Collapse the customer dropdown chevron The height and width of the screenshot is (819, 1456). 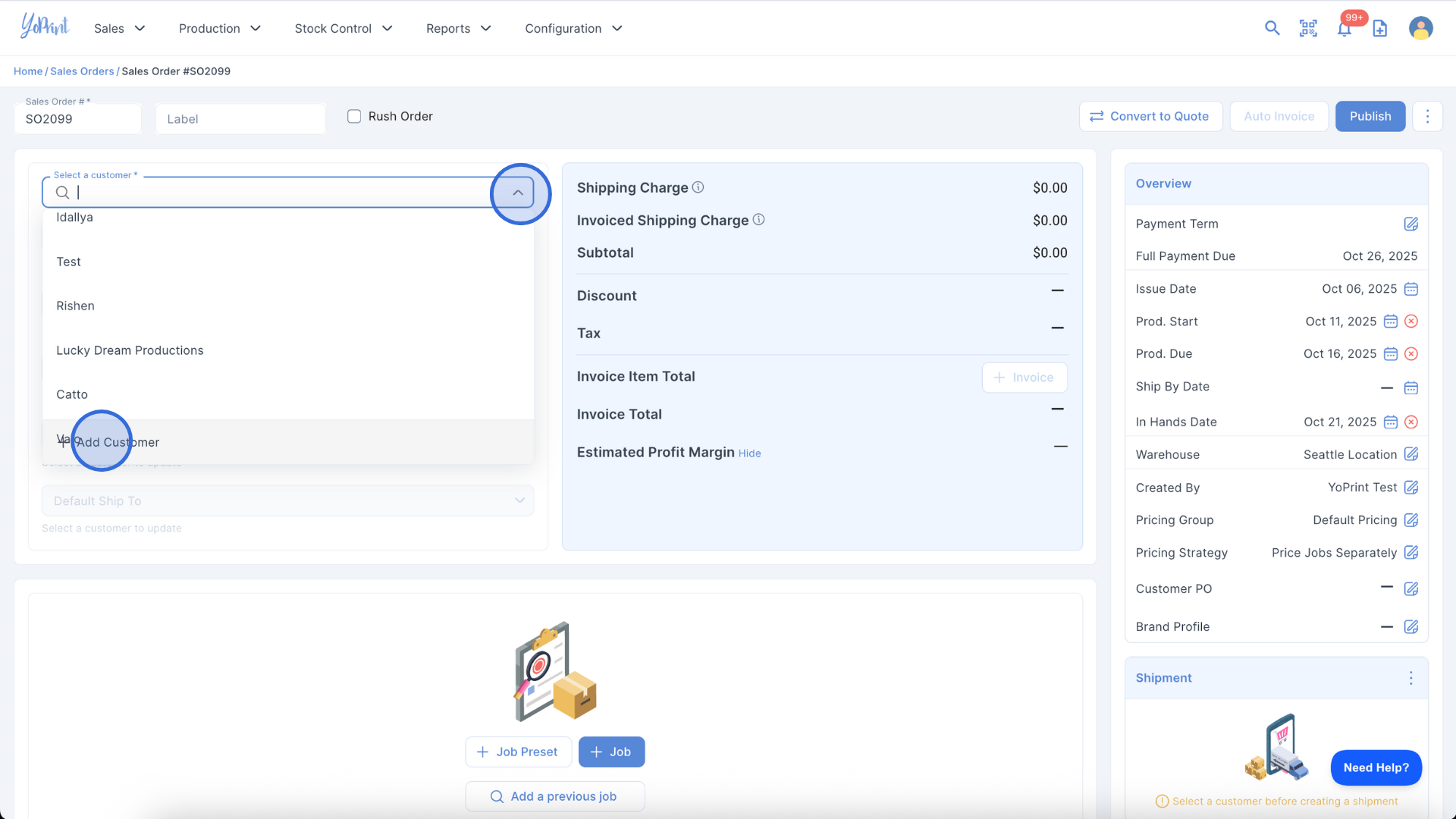point(518,193)
